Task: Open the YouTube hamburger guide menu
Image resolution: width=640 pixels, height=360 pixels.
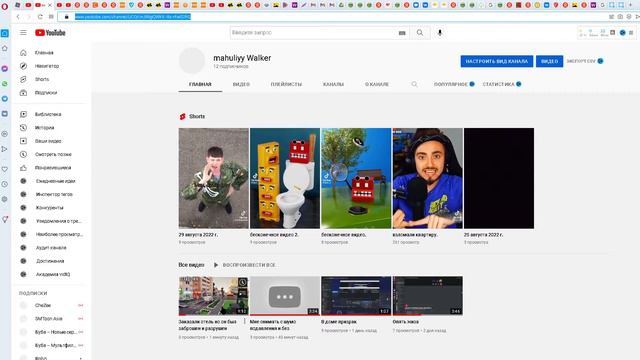Action: [x=23, y=33]
